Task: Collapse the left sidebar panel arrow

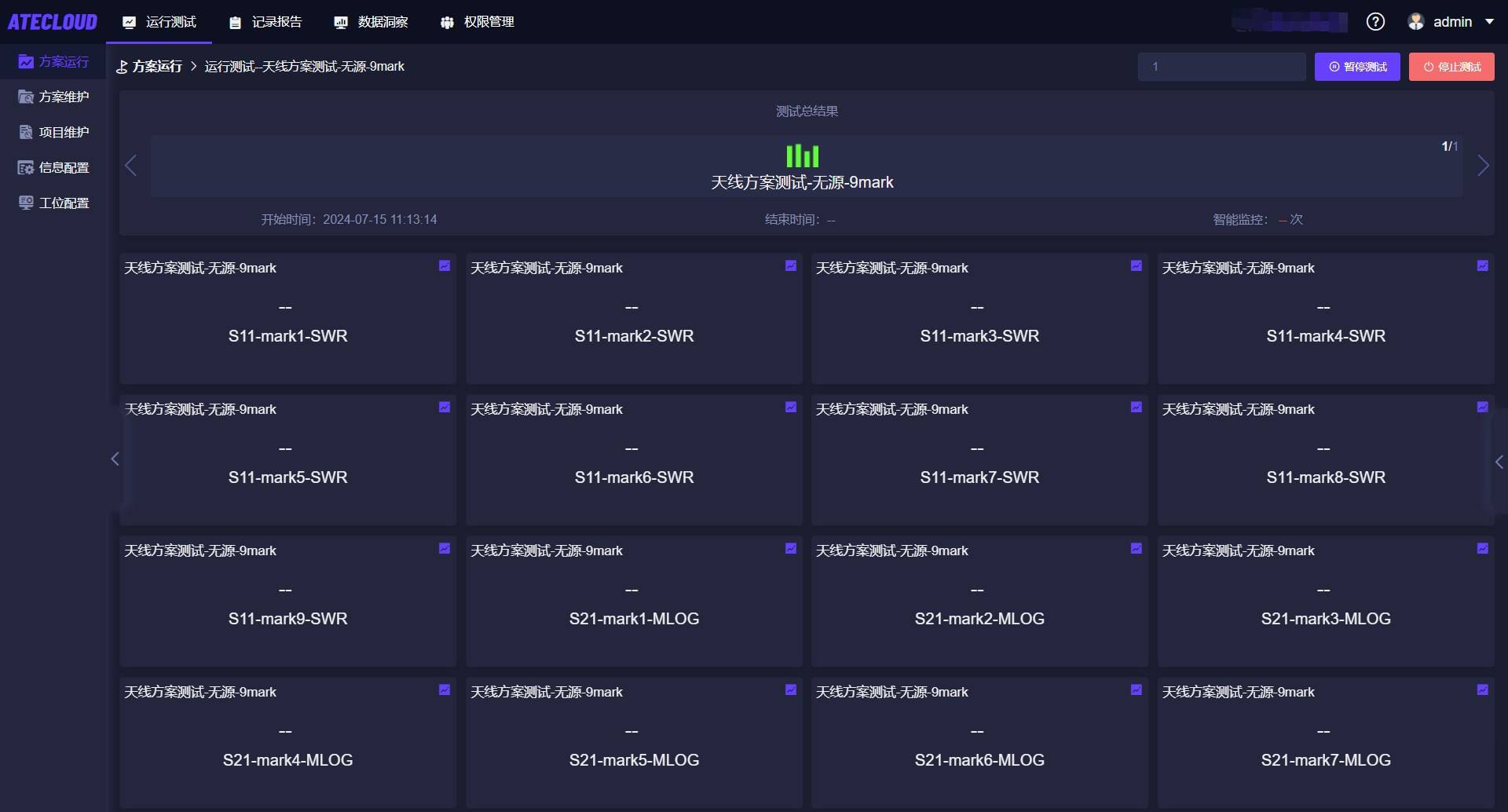Action: point(115,459)
